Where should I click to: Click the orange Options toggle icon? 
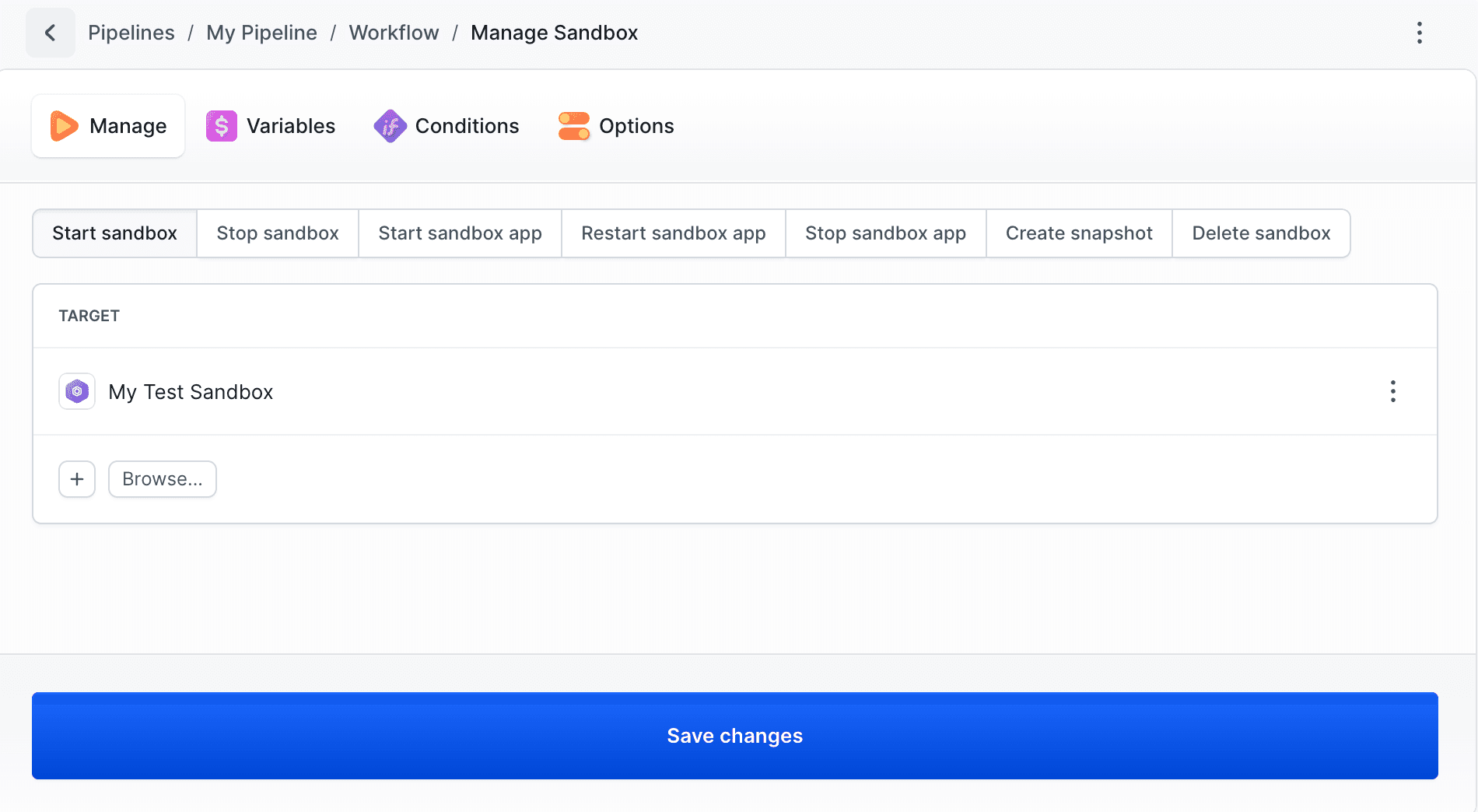point(574,126)
